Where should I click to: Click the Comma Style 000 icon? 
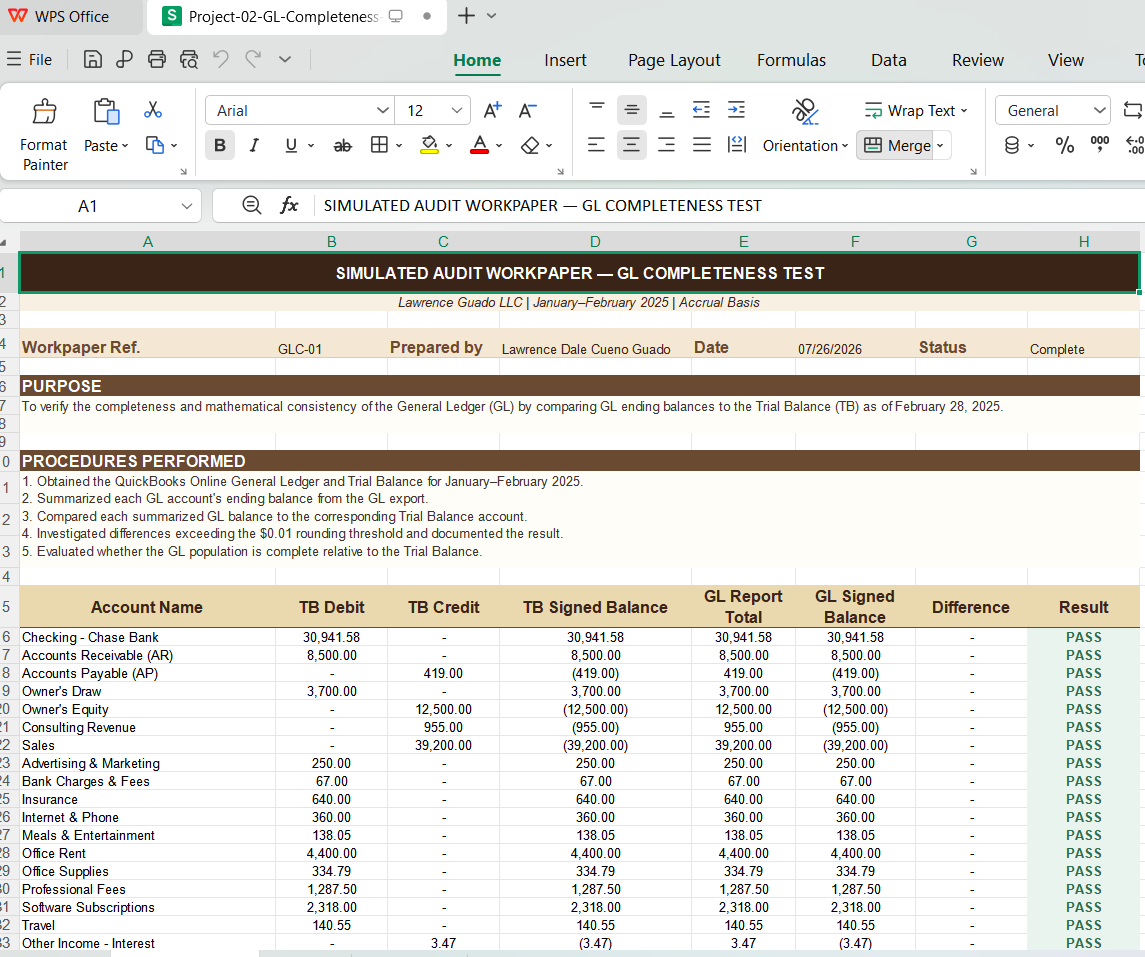pos(1100,144)
